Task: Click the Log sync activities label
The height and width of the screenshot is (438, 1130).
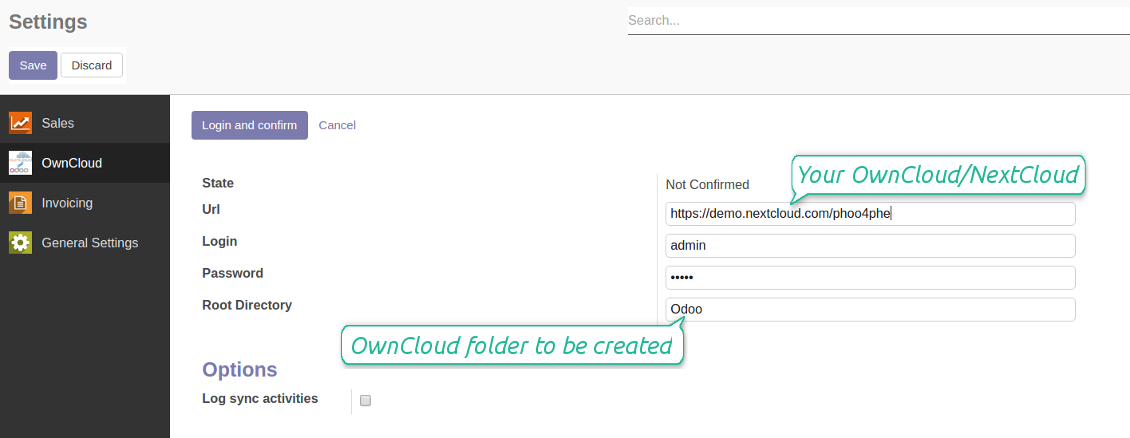Action: pos(260,398)
